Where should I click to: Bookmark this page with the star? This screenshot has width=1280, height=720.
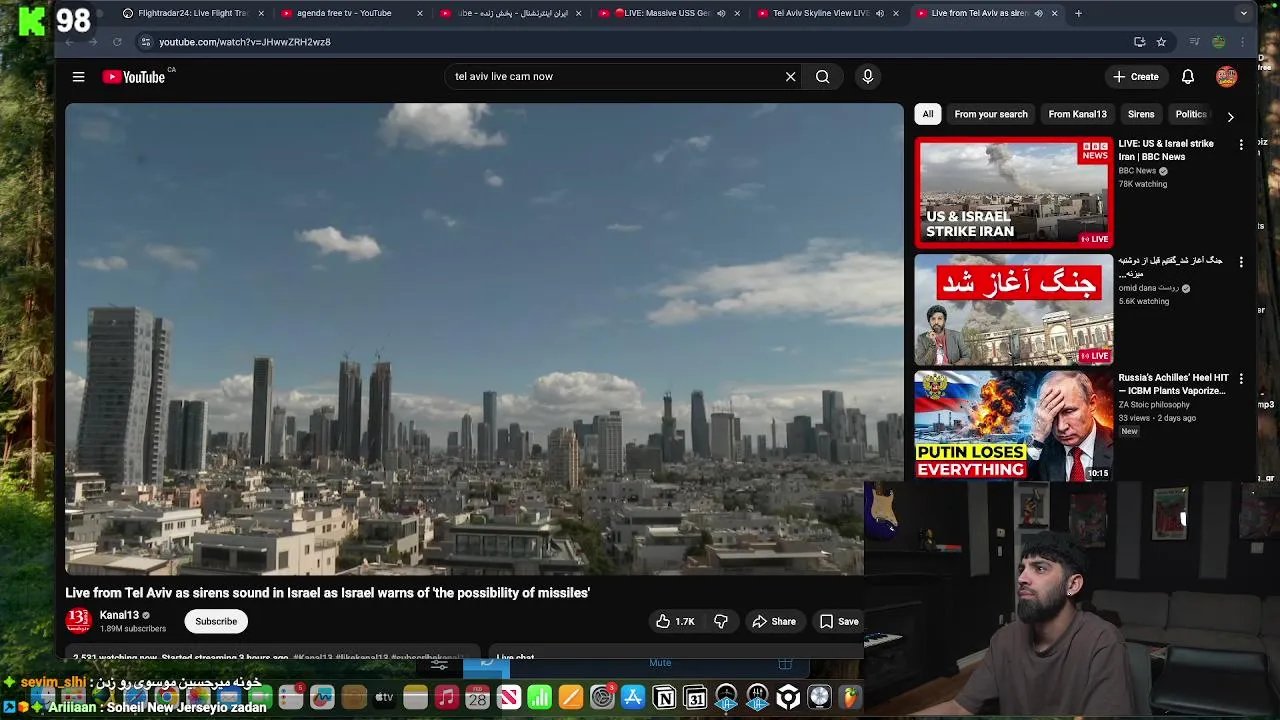click(1161, 42)
